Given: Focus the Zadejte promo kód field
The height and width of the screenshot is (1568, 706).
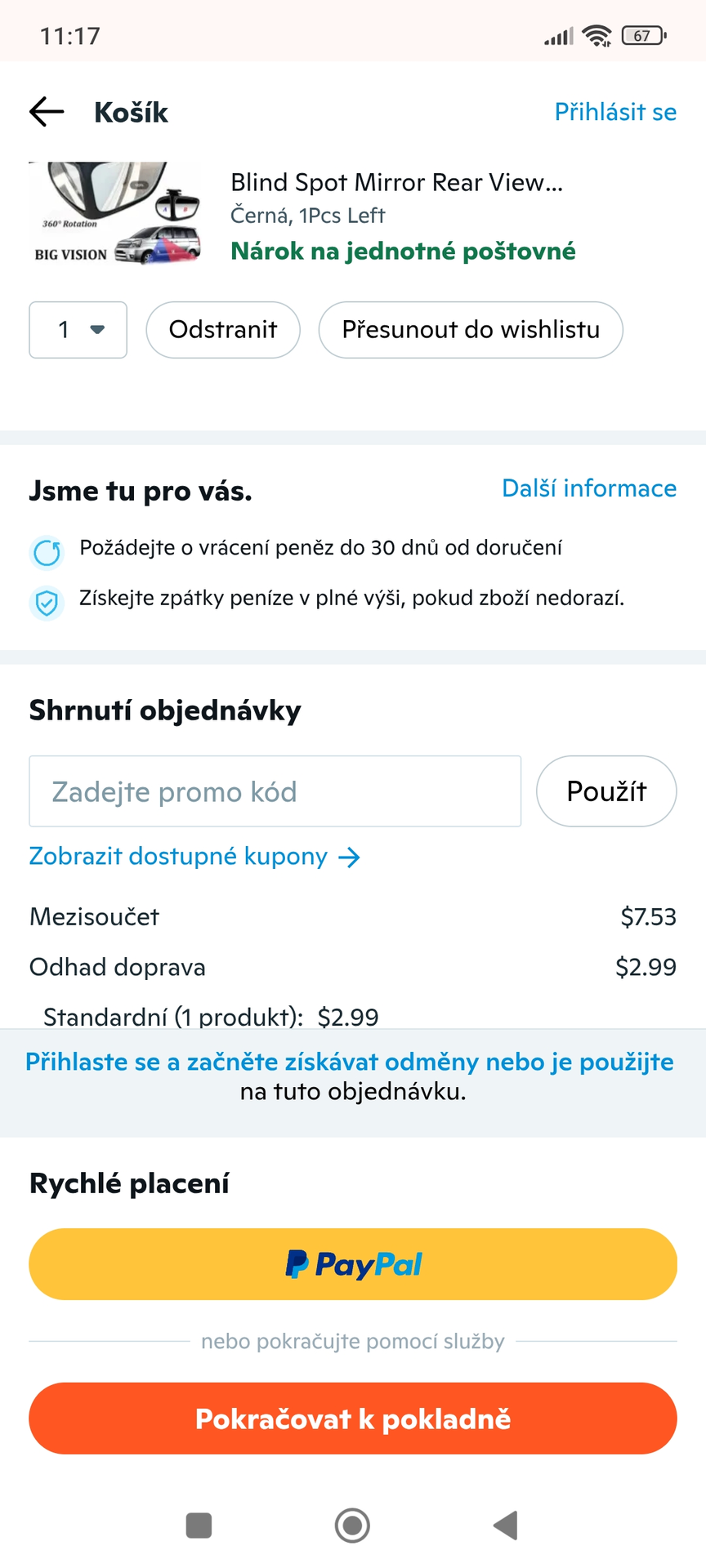Looking at the screenshot, I should tap(275, 791).
